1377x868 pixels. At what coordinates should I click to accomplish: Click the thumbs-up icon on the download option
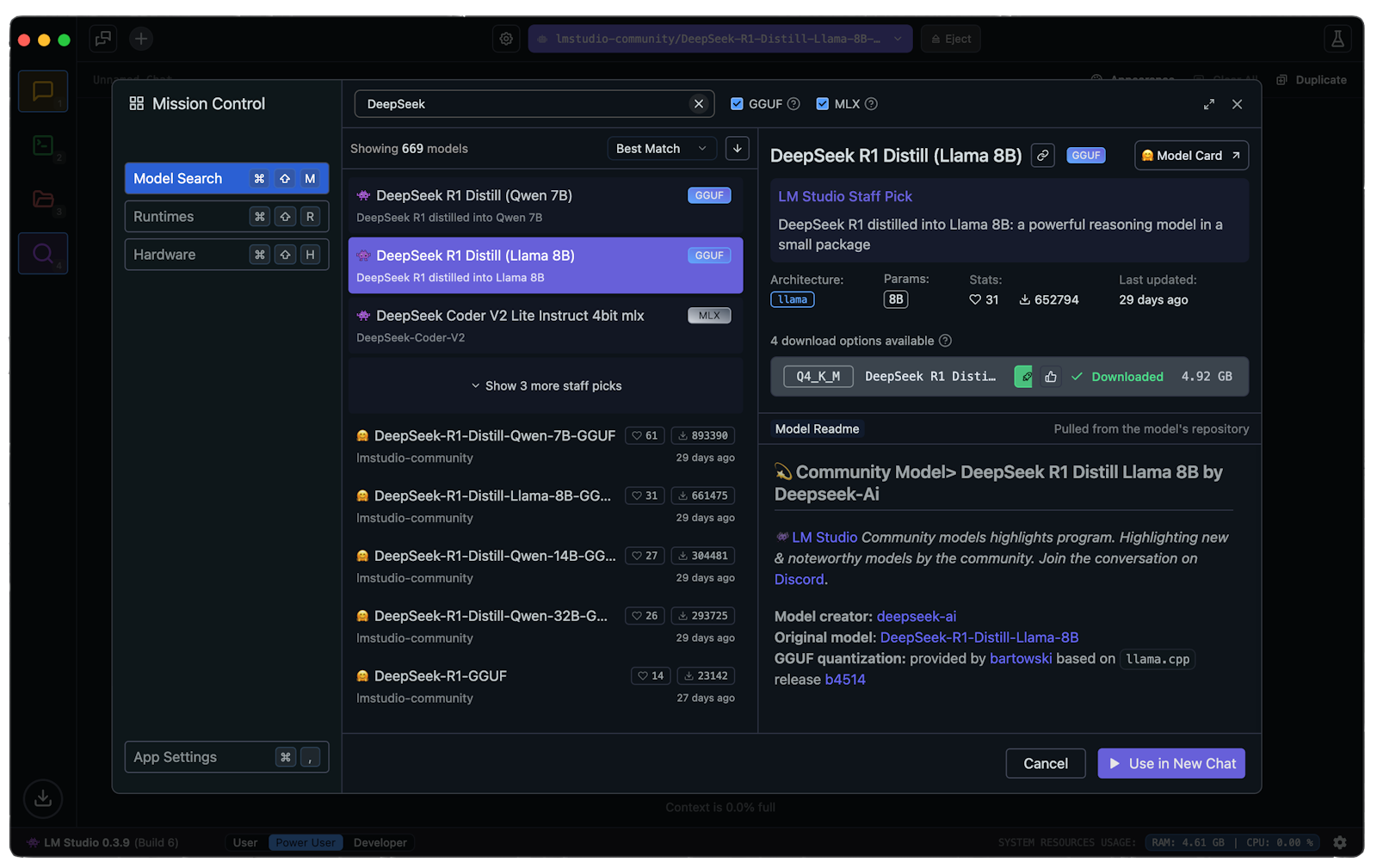point(1050,376)
